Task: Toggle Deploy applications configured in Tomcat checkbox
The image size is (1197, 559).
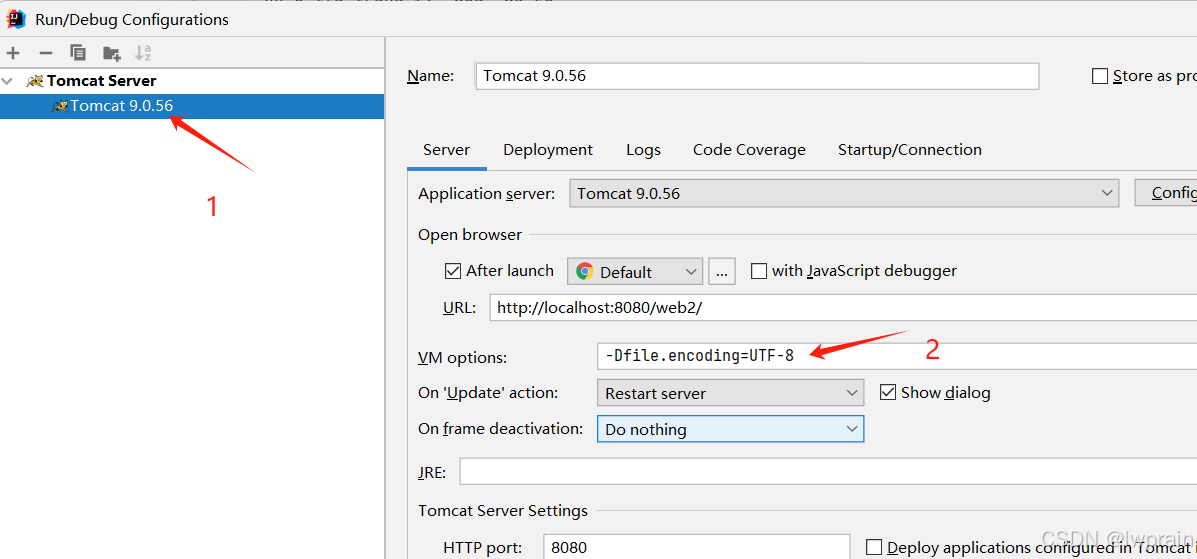Action: click(874, 547)
